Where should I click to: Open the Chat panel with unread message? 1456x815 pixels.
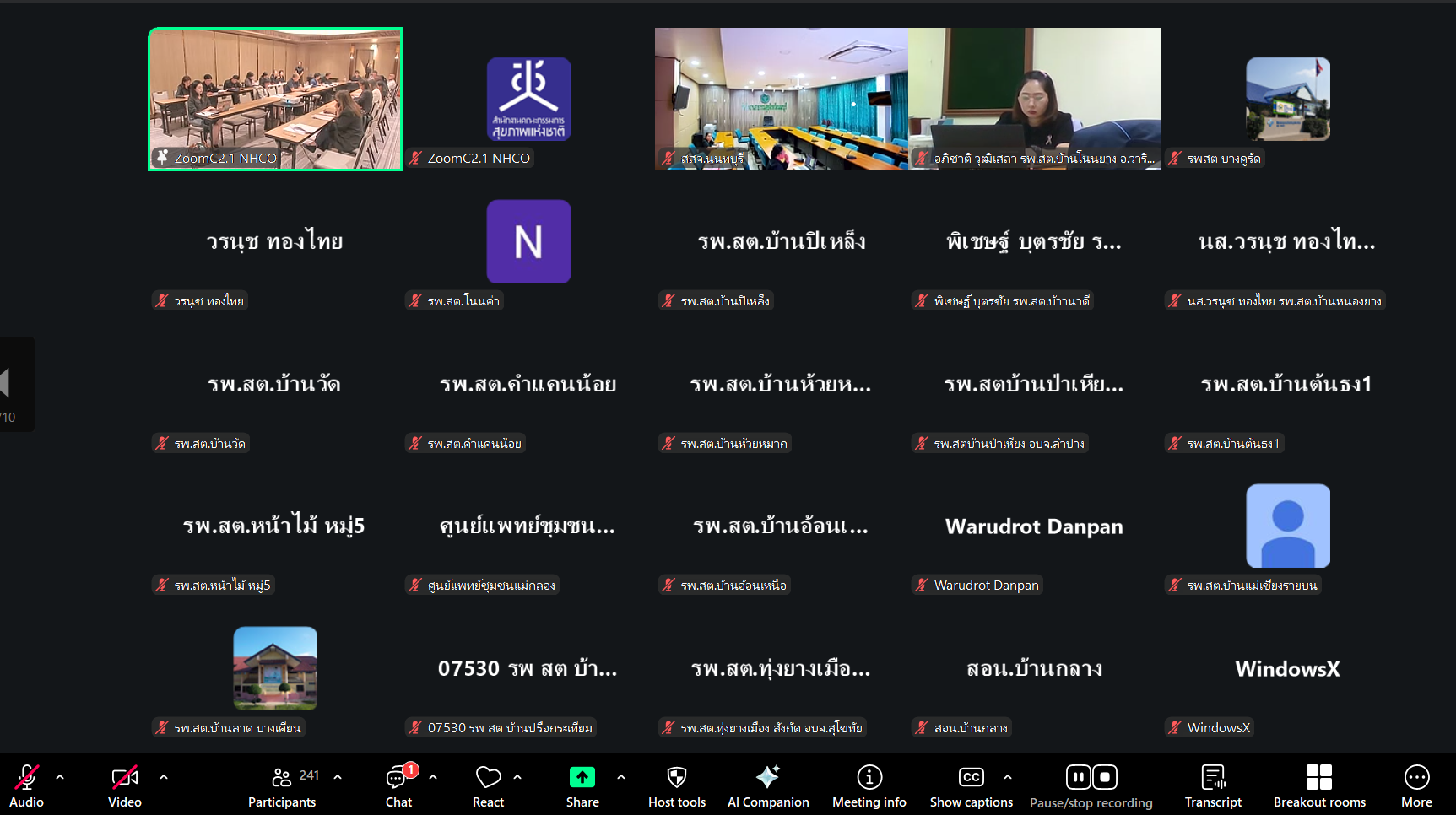[398, 777]
